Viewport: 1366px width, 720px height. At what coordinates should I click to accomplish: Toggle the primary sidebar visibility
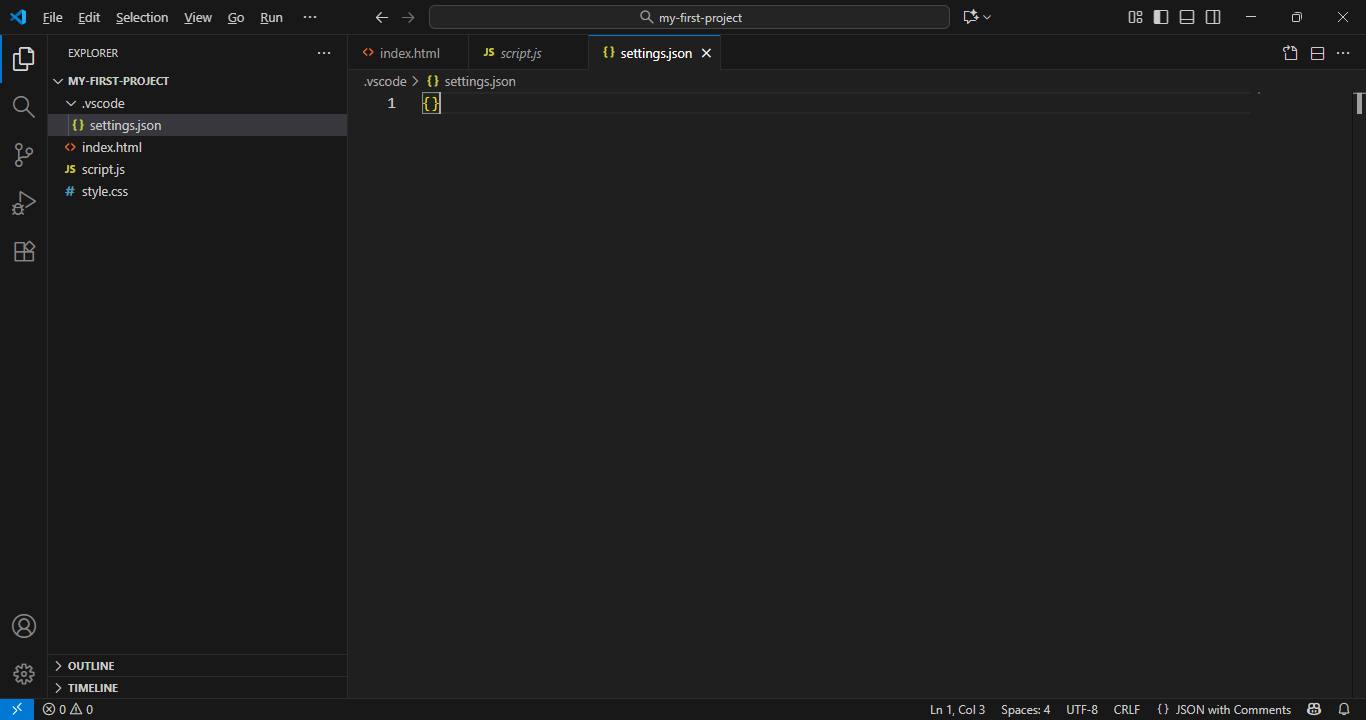click(x=1160, y=17)
